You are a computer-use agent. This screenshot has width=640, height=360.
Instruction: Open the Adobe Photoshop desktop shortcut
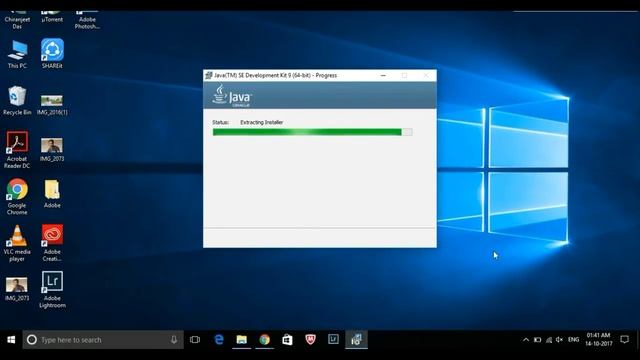click(x=87, y=20)
